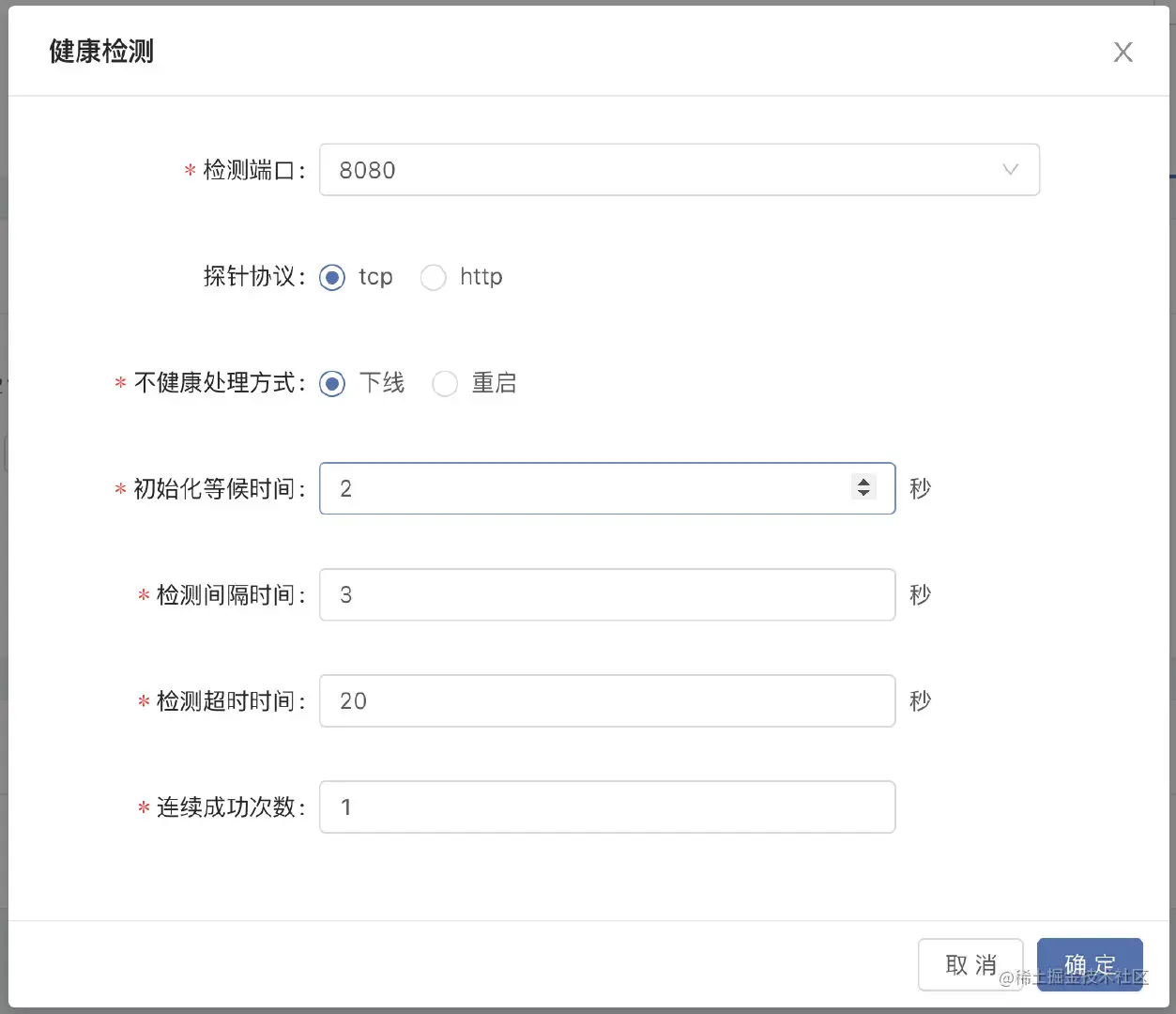Click the 不健康处理方式 label
Viewport: 1176px width, 1014px height.
220,382
